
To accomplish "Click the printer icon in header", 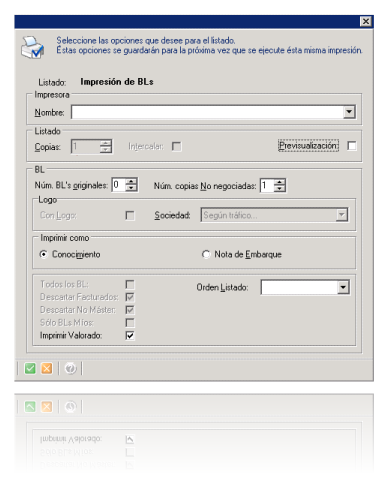I will (32, 47).
